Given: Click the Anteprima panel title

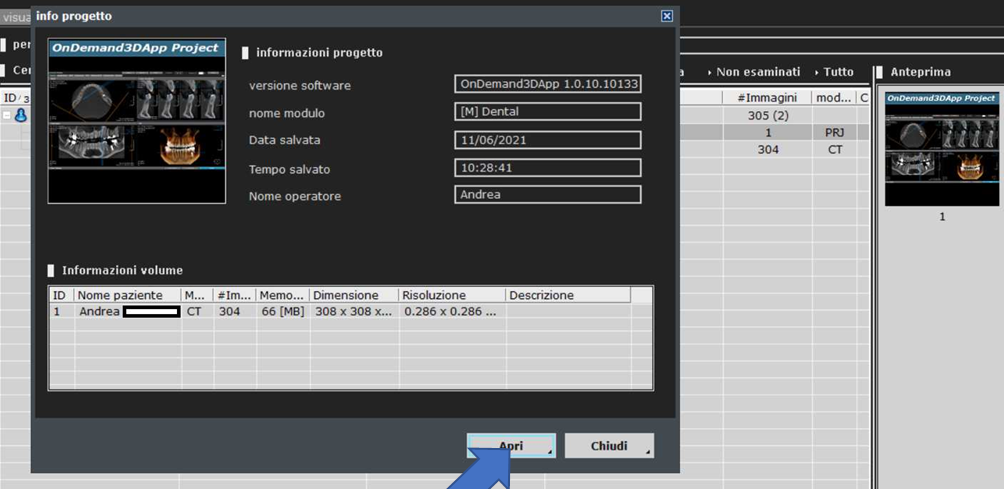Looking at the screenshot, I should (920, 72).
